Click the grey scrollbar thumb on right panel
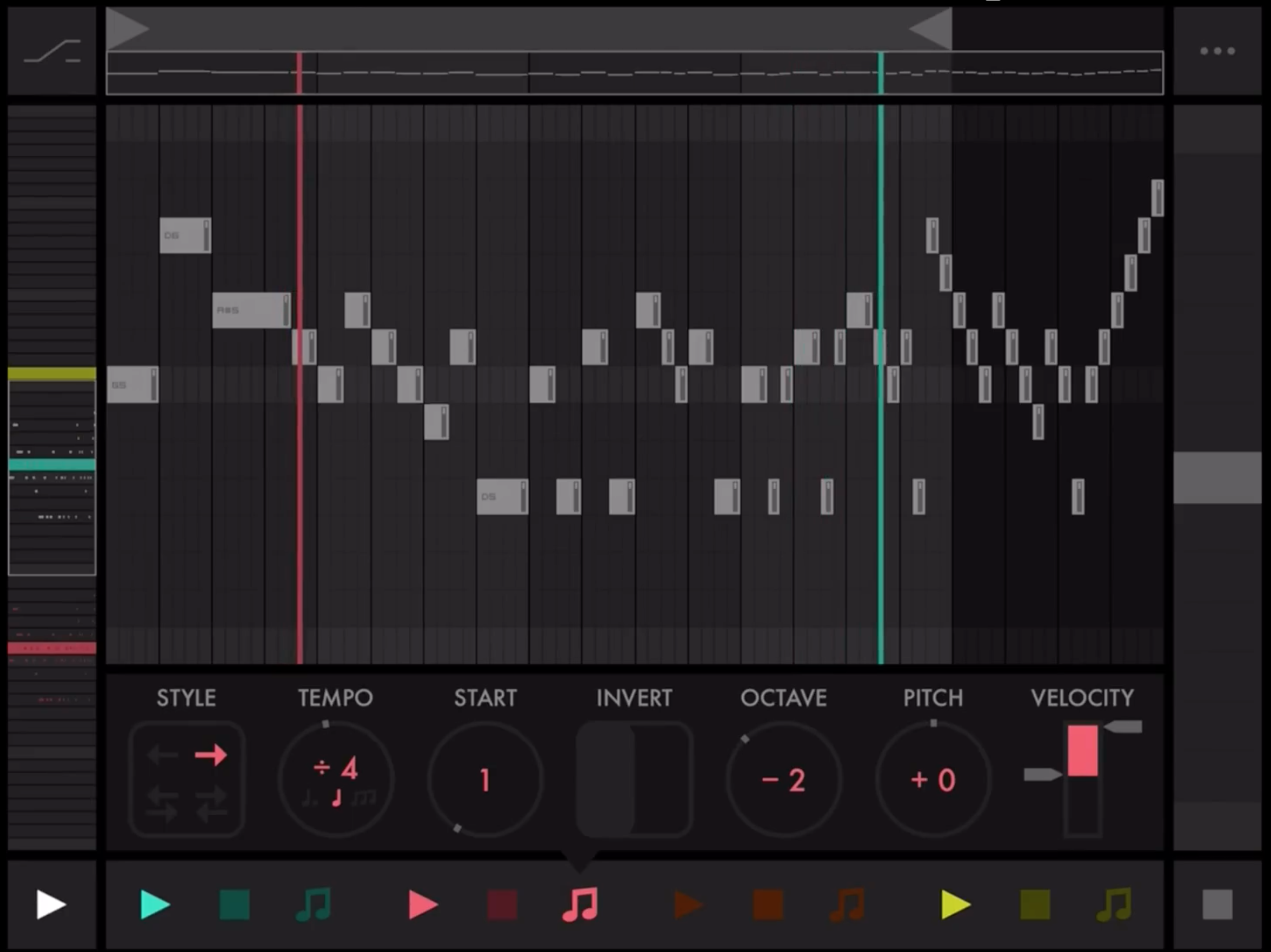 [1217, 477]
